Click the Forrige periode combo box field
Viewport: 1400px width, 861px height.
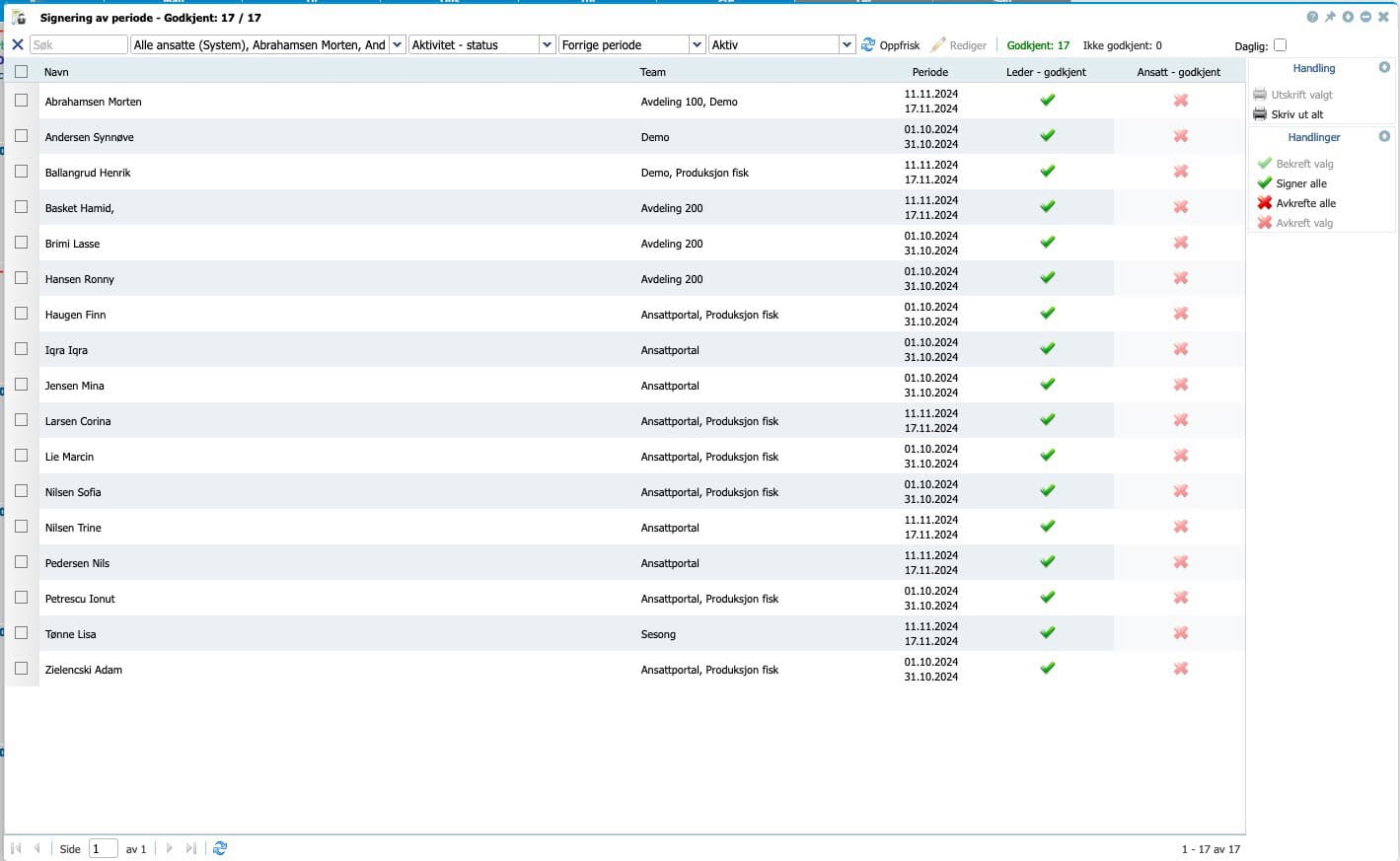[624, 44]
